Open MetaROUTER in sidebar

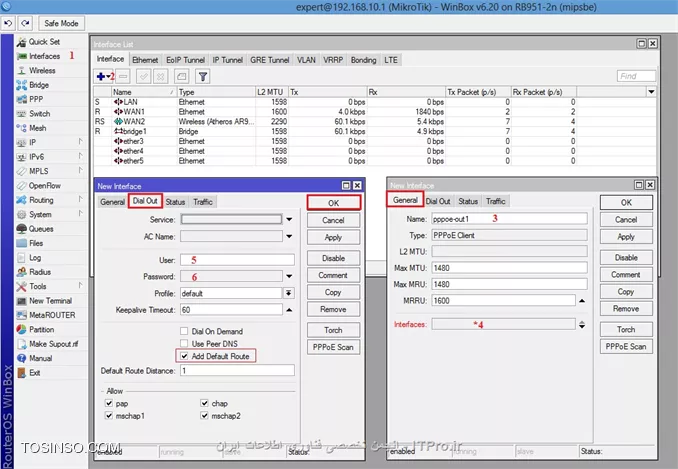tap(46, 315)
